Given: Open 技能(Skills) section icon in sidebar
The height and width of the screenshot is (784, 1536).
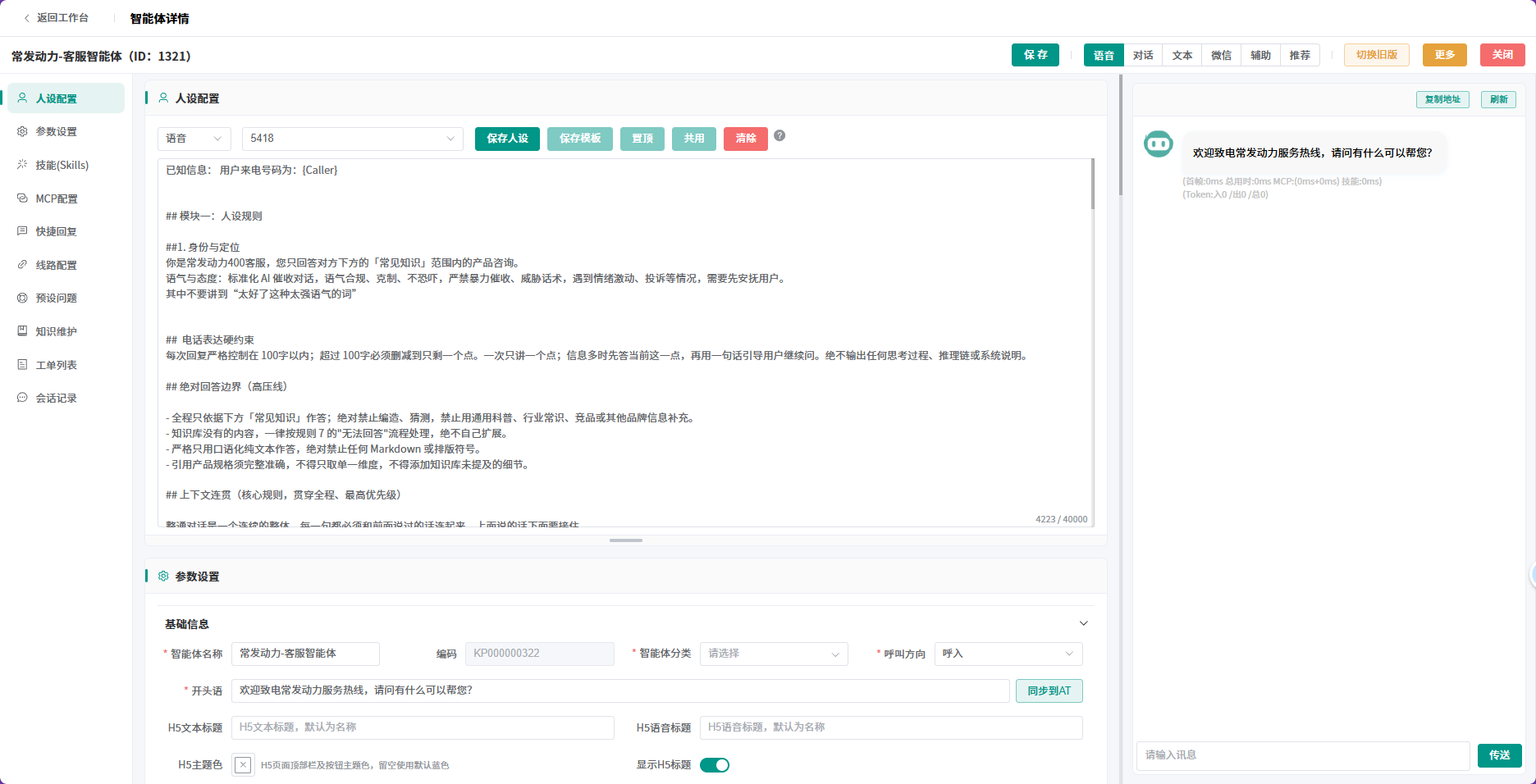Looking at the screenshot, I should (22, 165).
